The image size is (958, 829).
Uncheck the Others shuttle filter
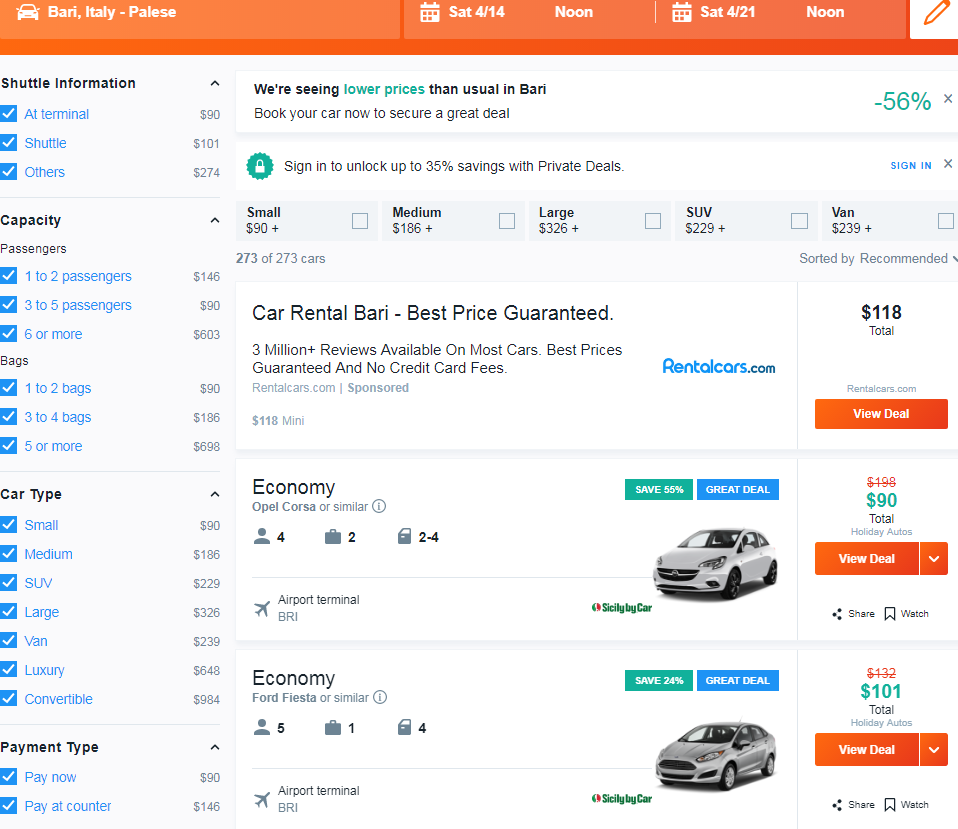(x=9, y=172)
